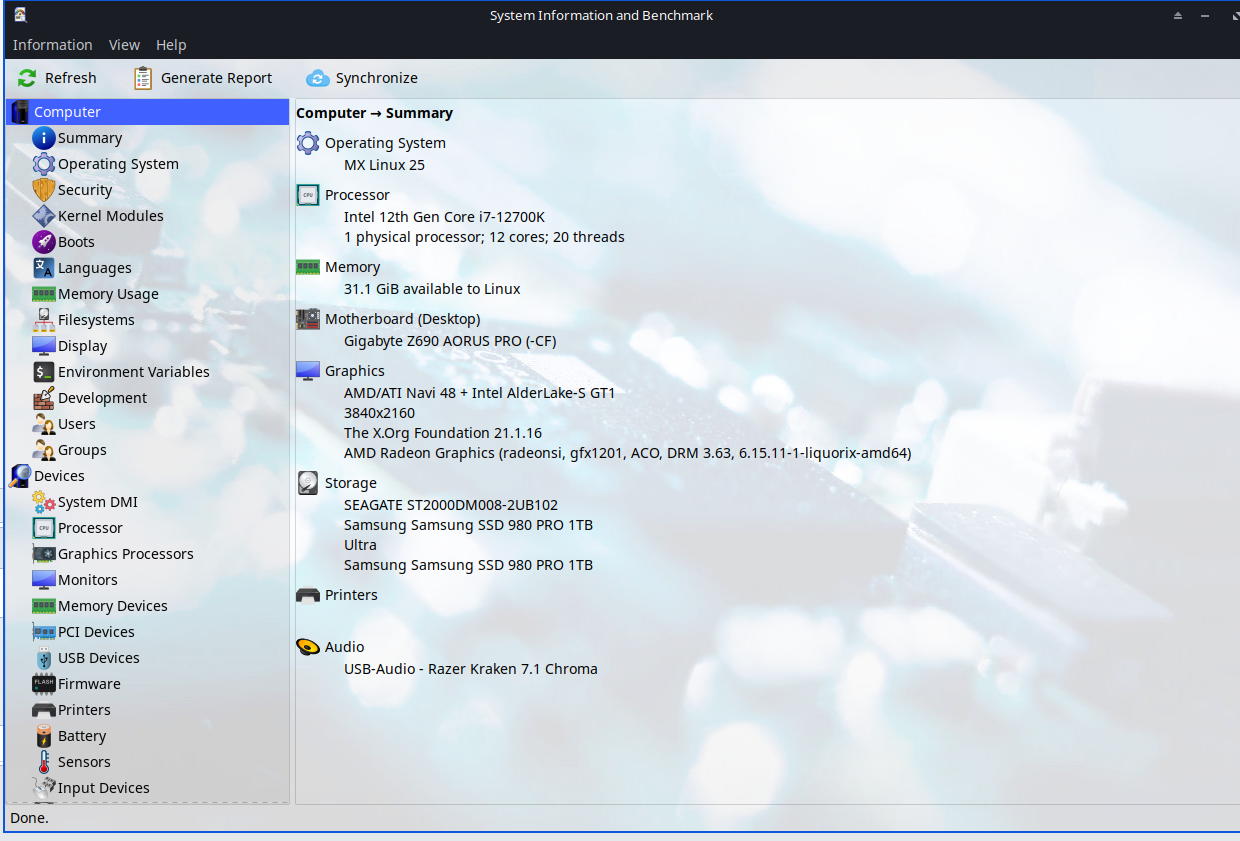
Task: Click the Battery icon in sidebar
Action: pos(43,736)
